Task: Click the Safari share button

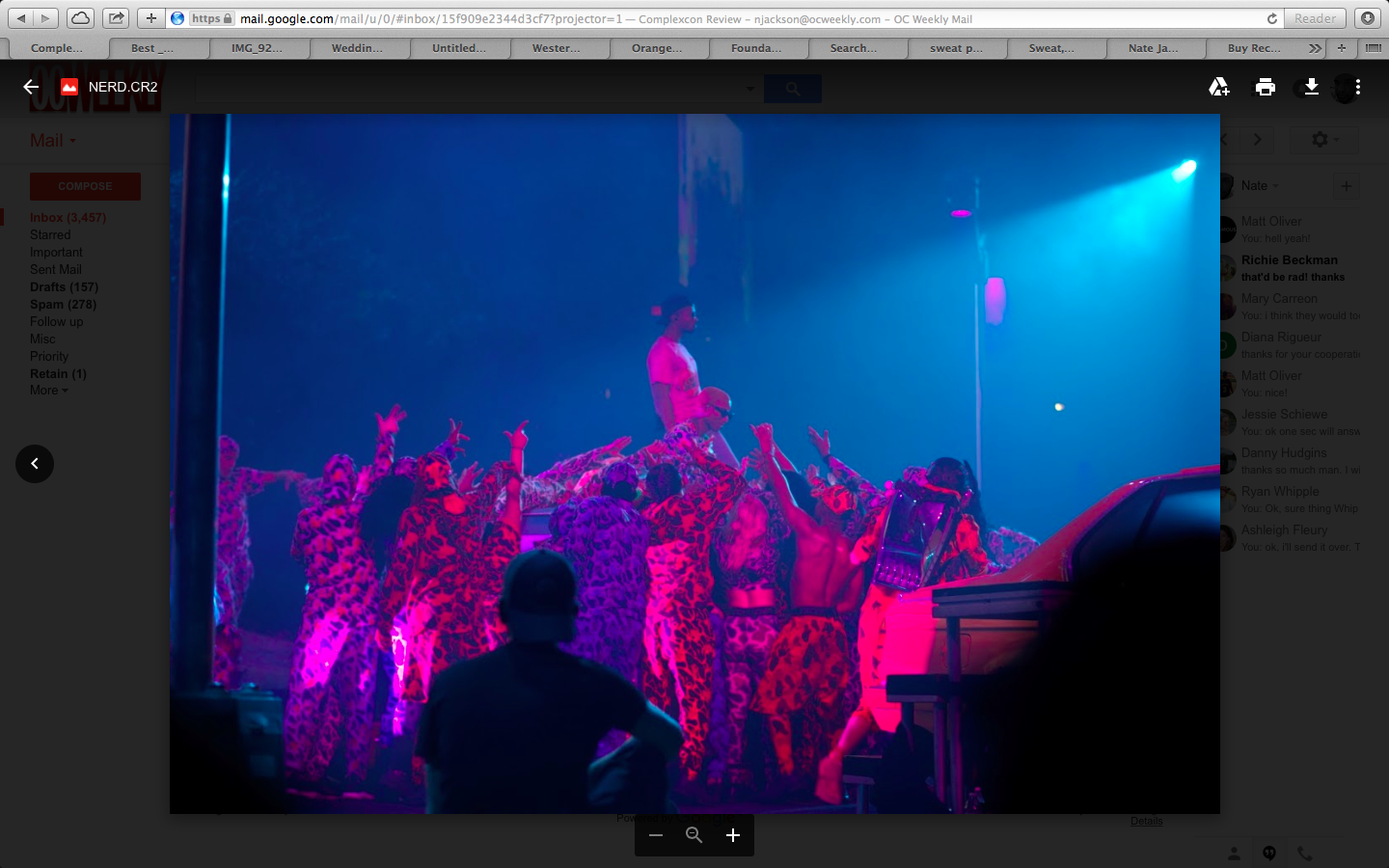Action: coord(116,18)
